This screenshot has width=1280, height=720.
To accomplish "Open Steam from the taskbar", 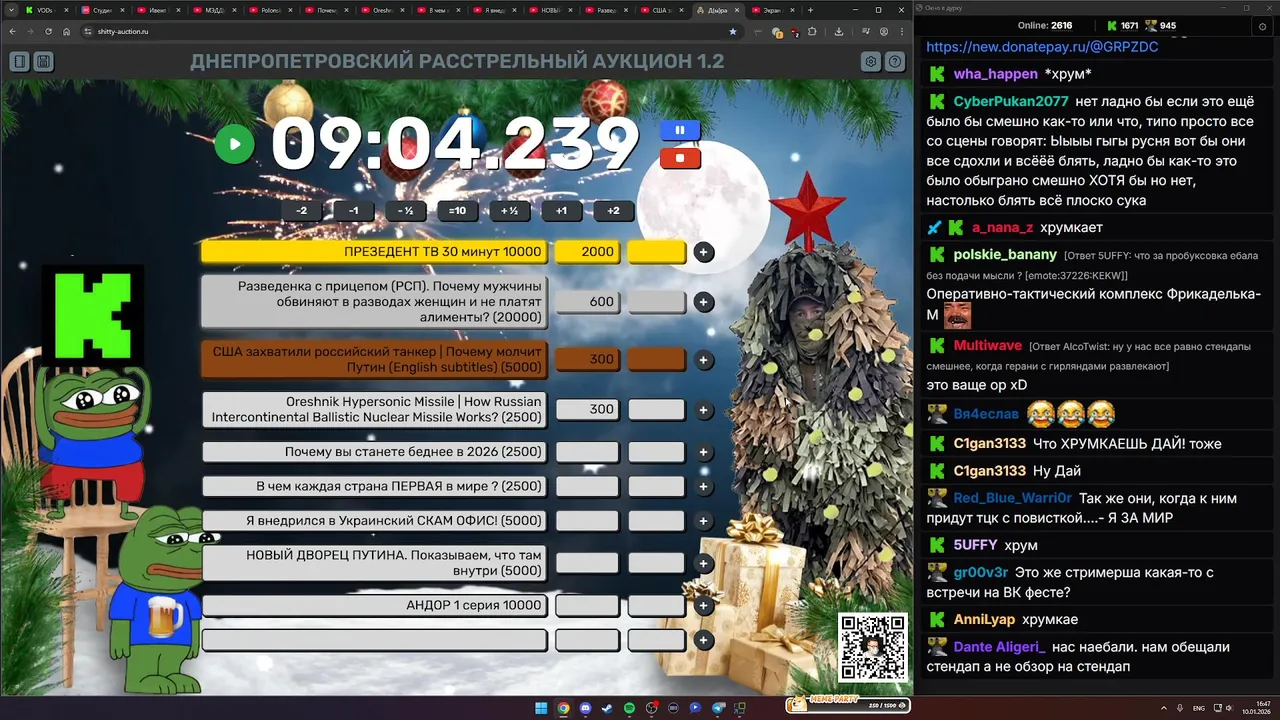I will pyautogui.click(x=607, y=708).
